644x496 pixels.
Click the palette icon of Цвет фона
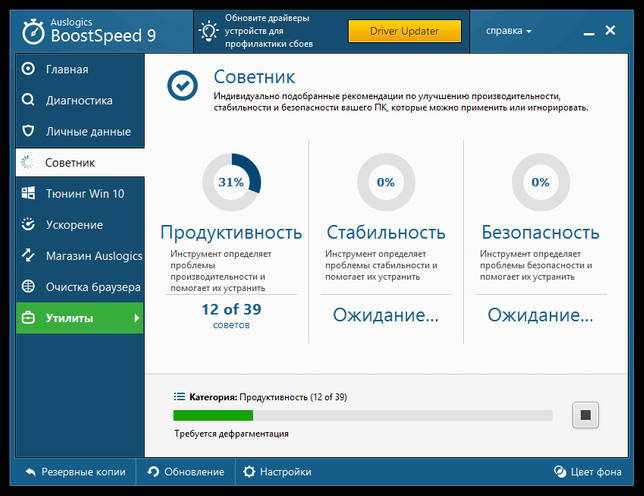[x=559, y=472]
